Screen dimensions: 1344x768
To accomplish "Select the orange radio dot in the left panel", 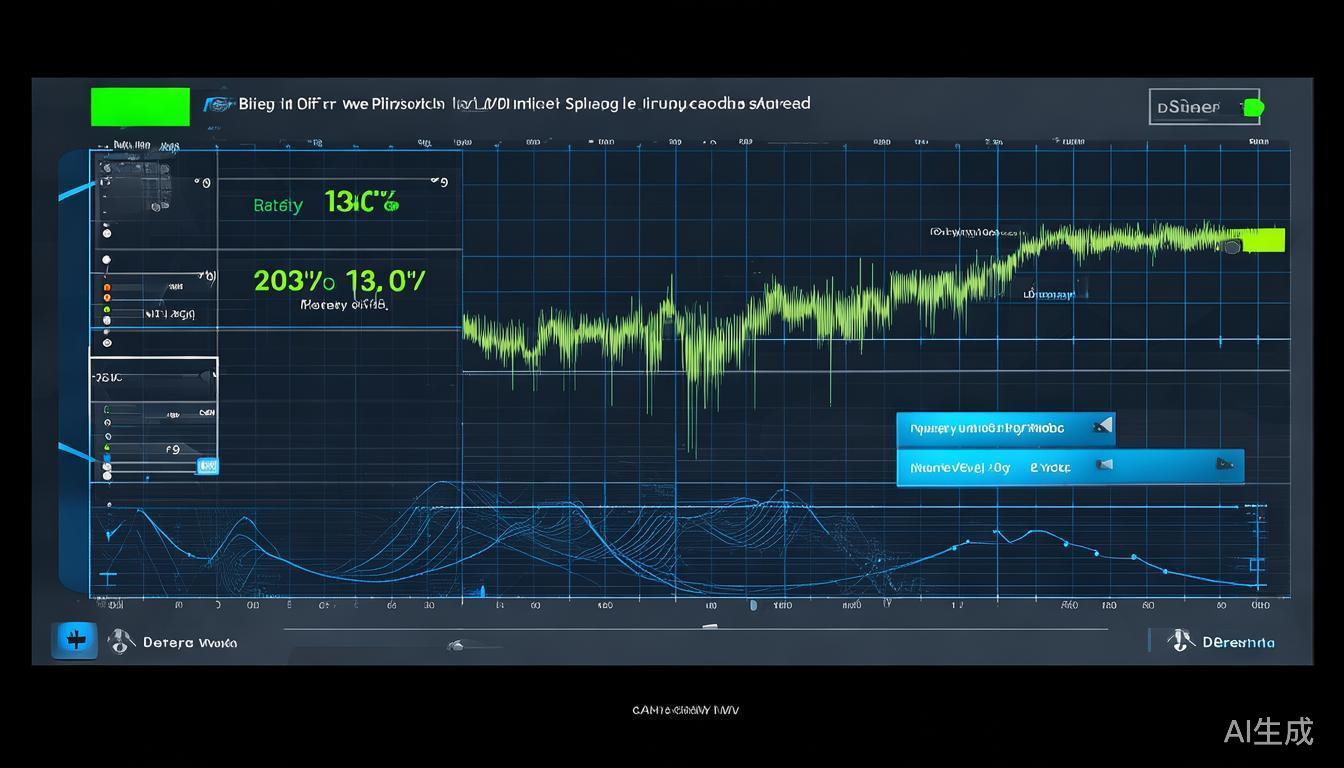I will tap(107, 286).
